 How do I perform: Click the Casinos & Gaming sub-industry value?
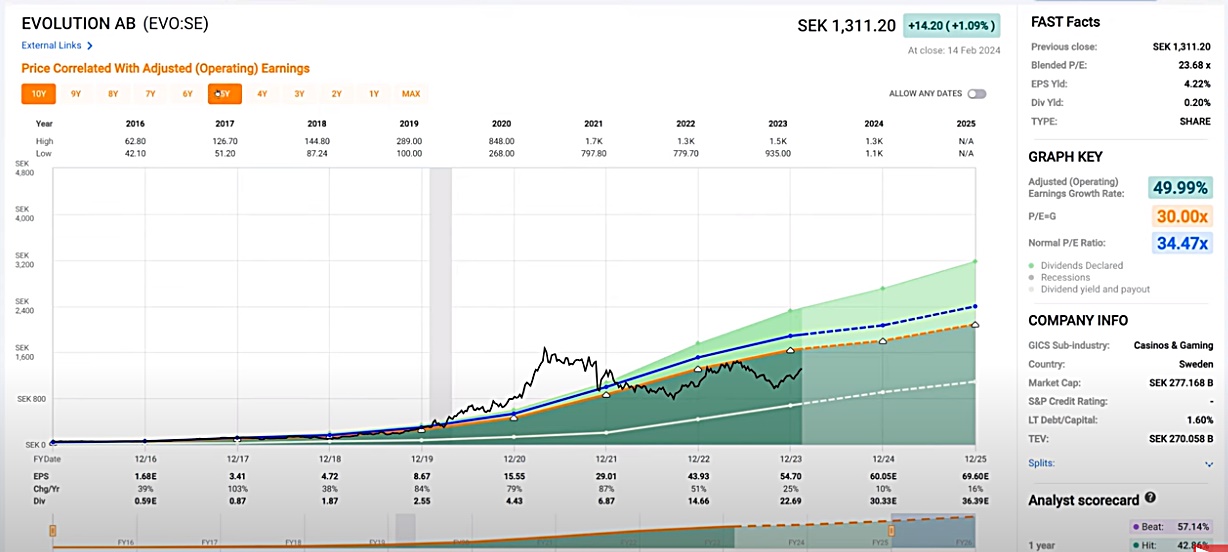[1174, 346]
